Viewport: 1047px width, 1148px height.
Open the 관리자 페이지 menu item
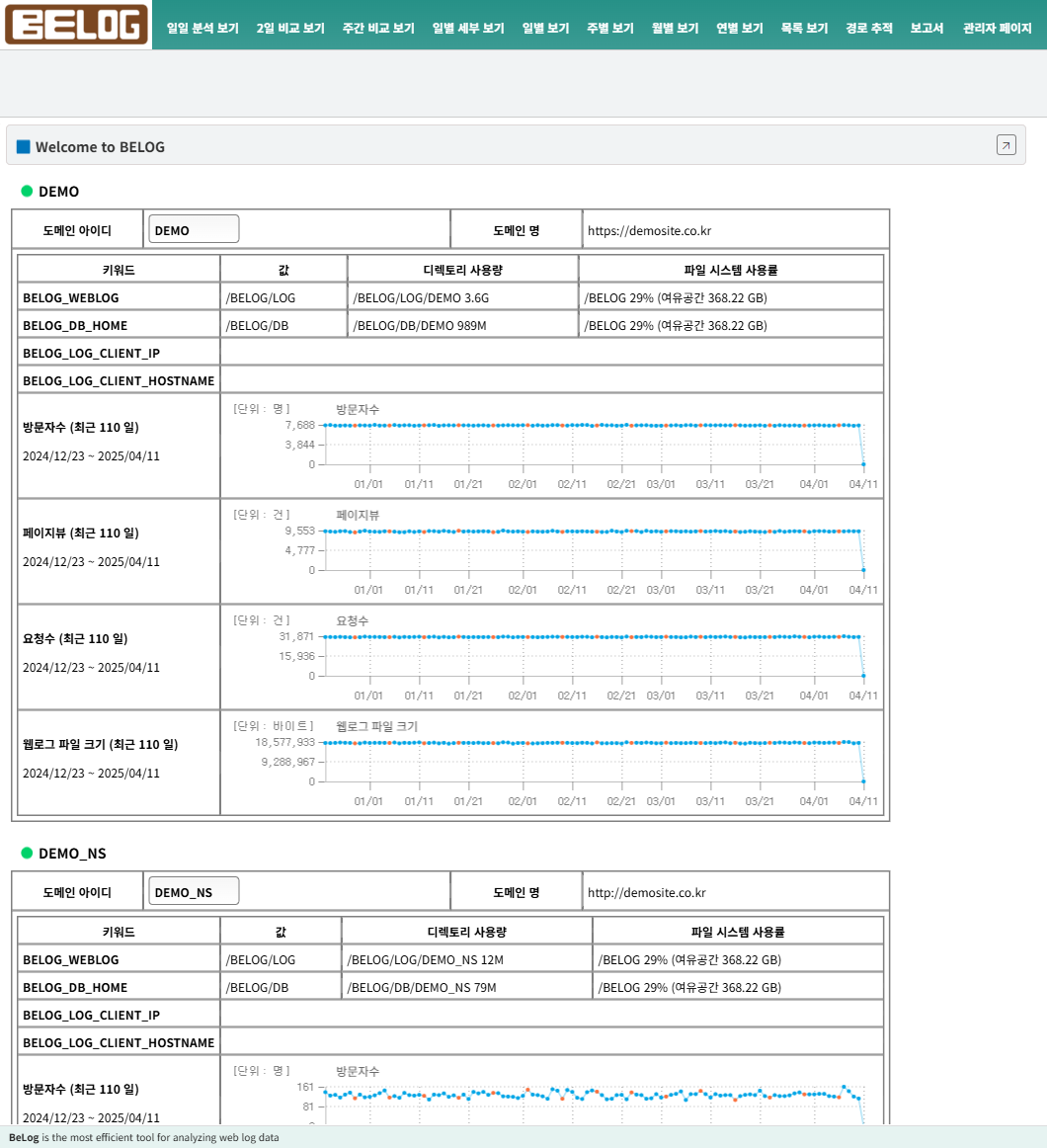tap(998, 28)
